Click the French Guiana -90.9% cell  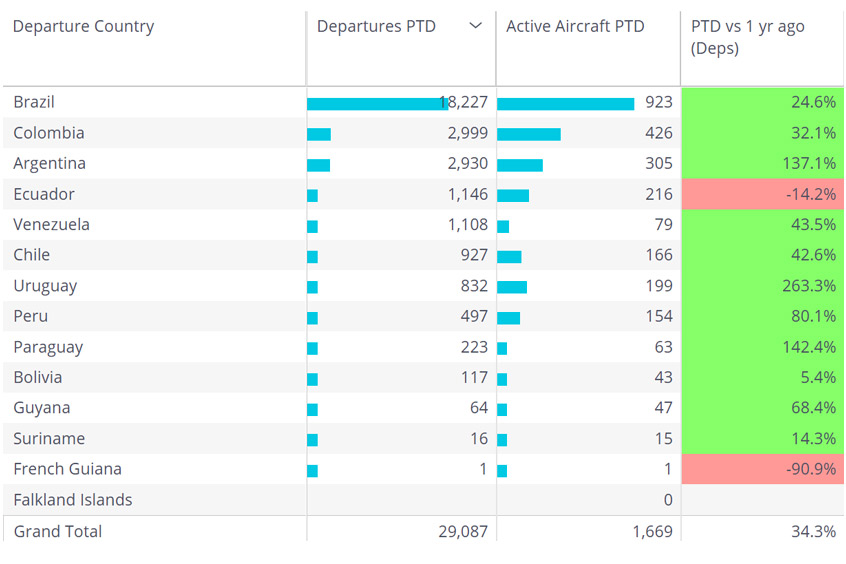click(x=762, y=469)
